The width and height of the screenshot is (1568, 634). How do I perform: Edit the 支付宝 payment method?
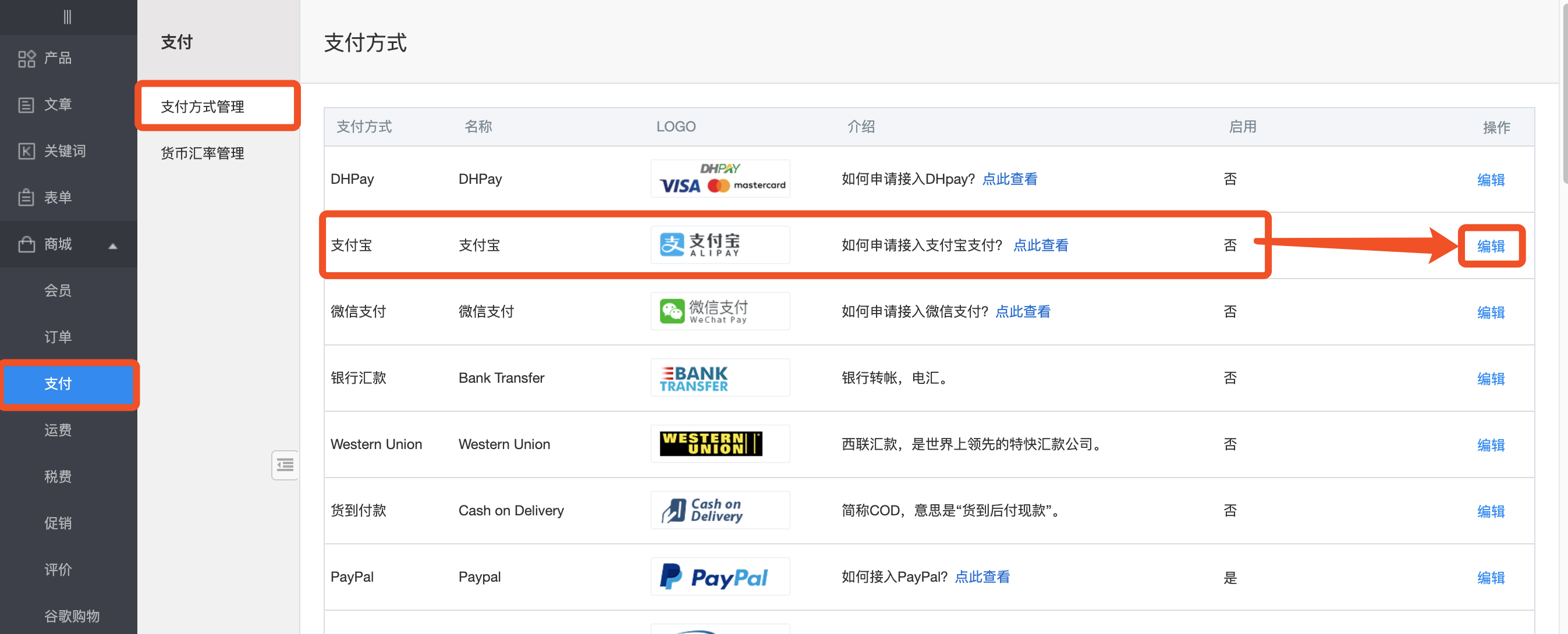pos(1490,246)
